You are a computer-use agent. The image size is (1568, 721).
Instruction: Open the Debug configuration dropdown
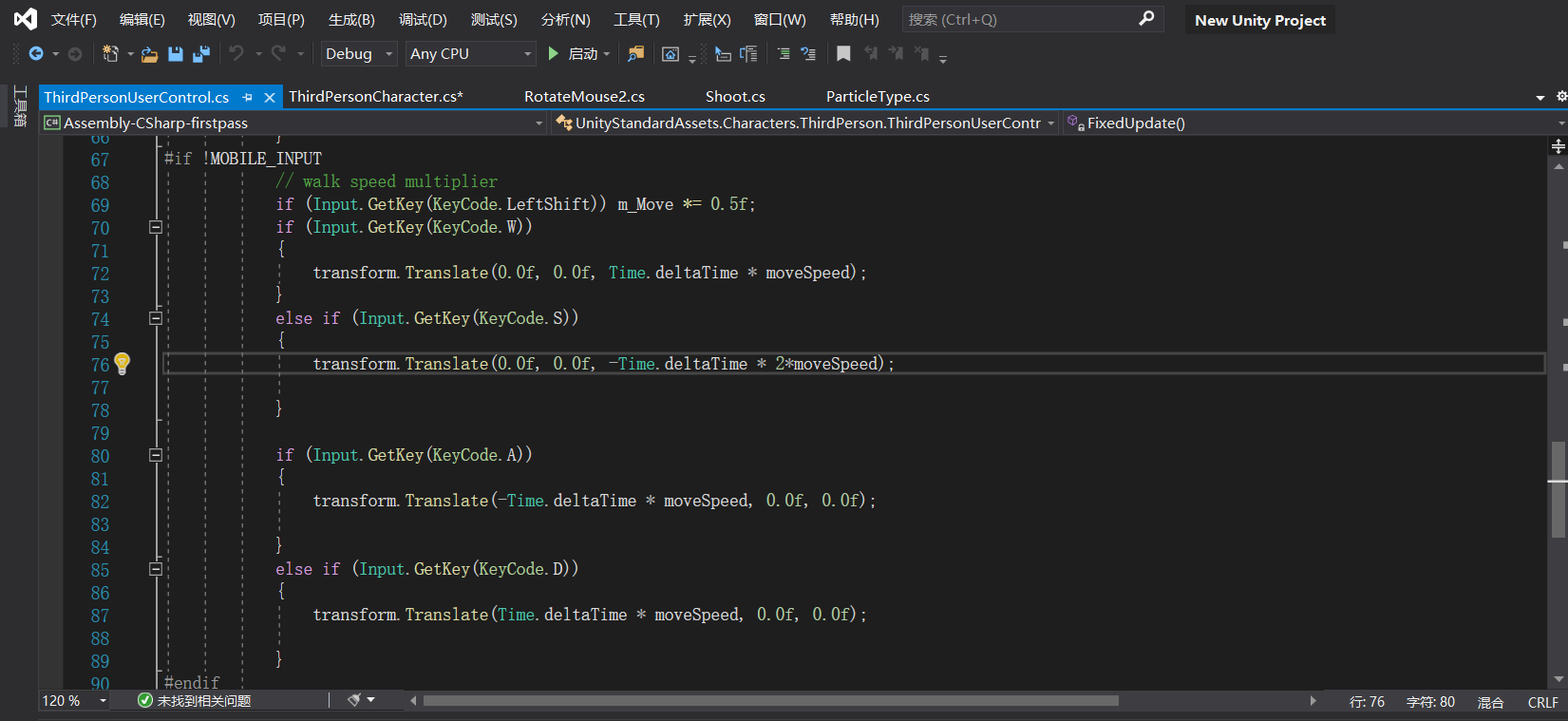[x=358, y=54]
